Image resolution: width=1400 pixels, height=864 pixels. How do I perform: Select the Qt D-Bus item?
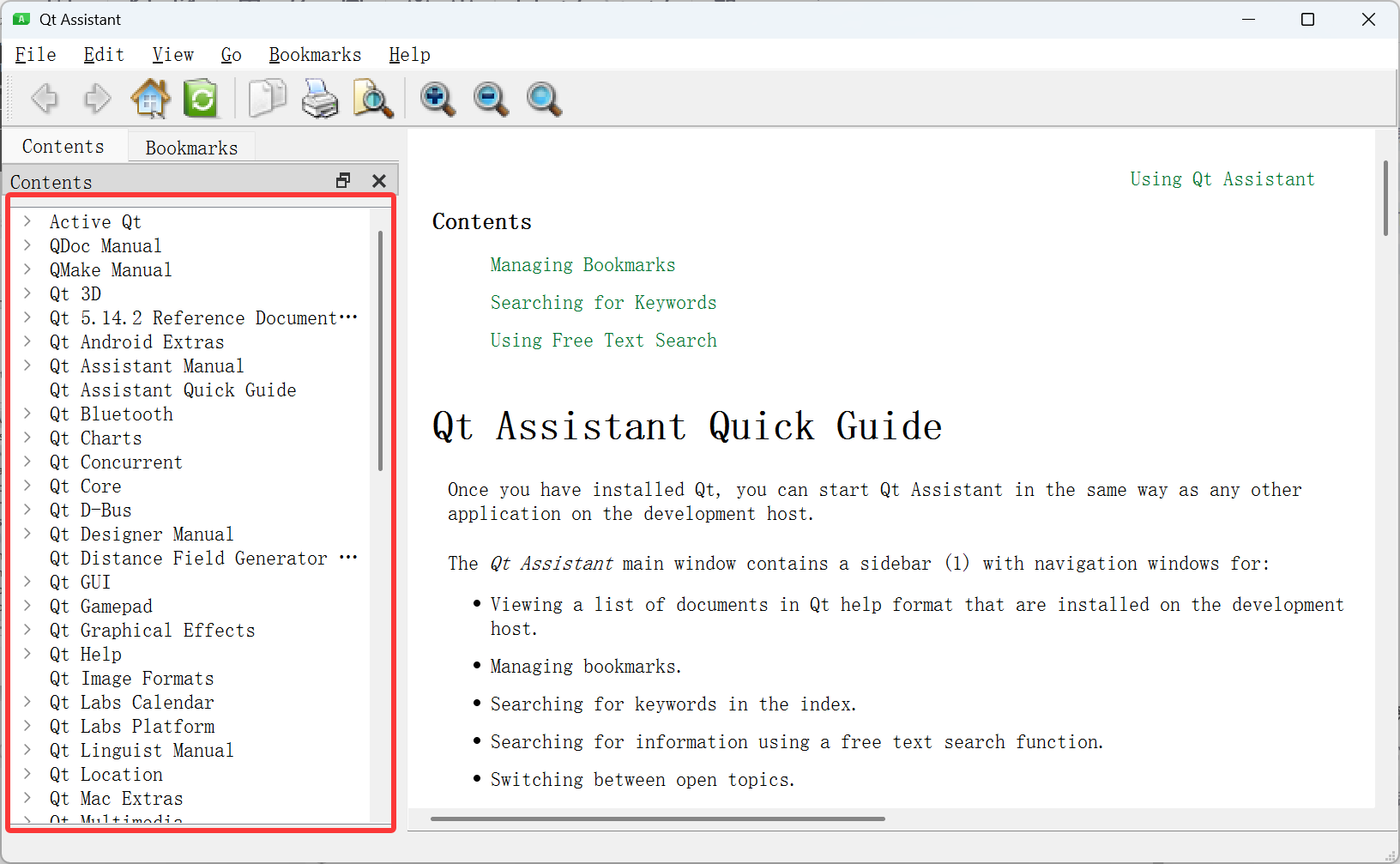(90, 511)
